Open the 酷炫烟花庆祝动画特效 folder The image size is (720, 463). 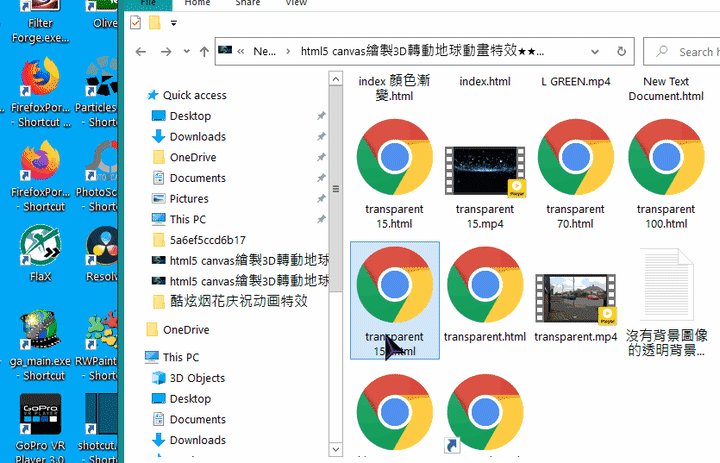[x=238, y=301]
